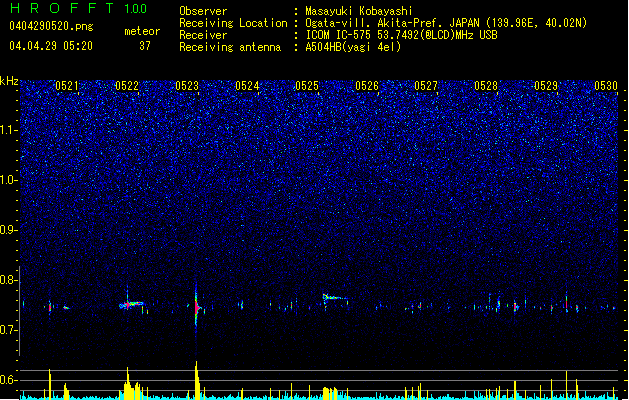Click the 0.9 kHz axis label
629x400 pixels.
[x=9, y=230]
